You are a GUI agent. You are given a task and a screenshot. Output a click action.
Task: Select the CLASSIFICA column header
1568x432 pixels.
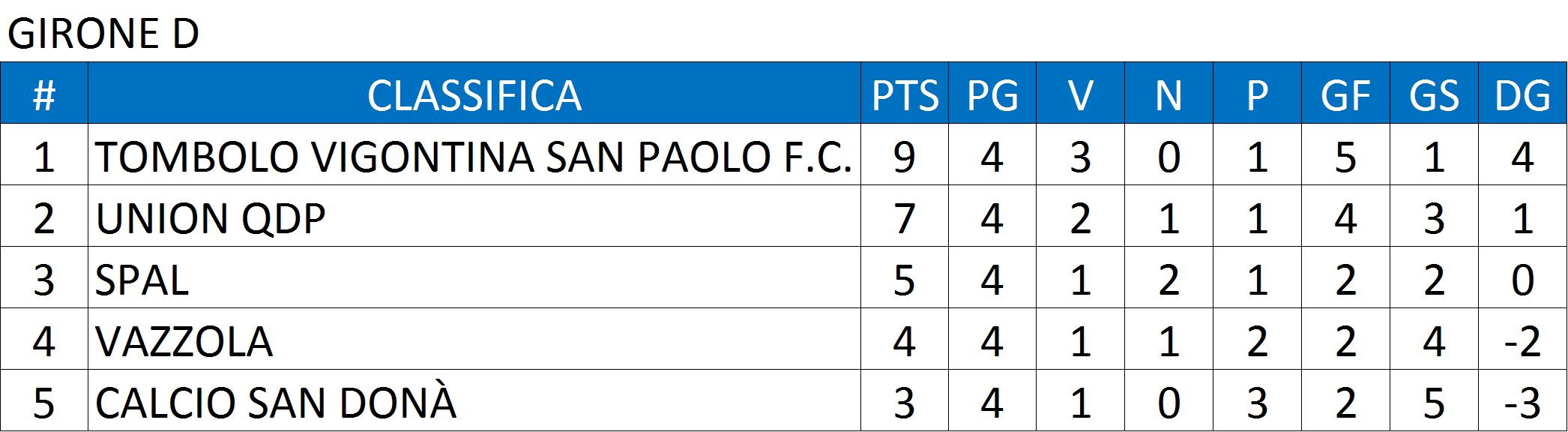tap(474, 94)
